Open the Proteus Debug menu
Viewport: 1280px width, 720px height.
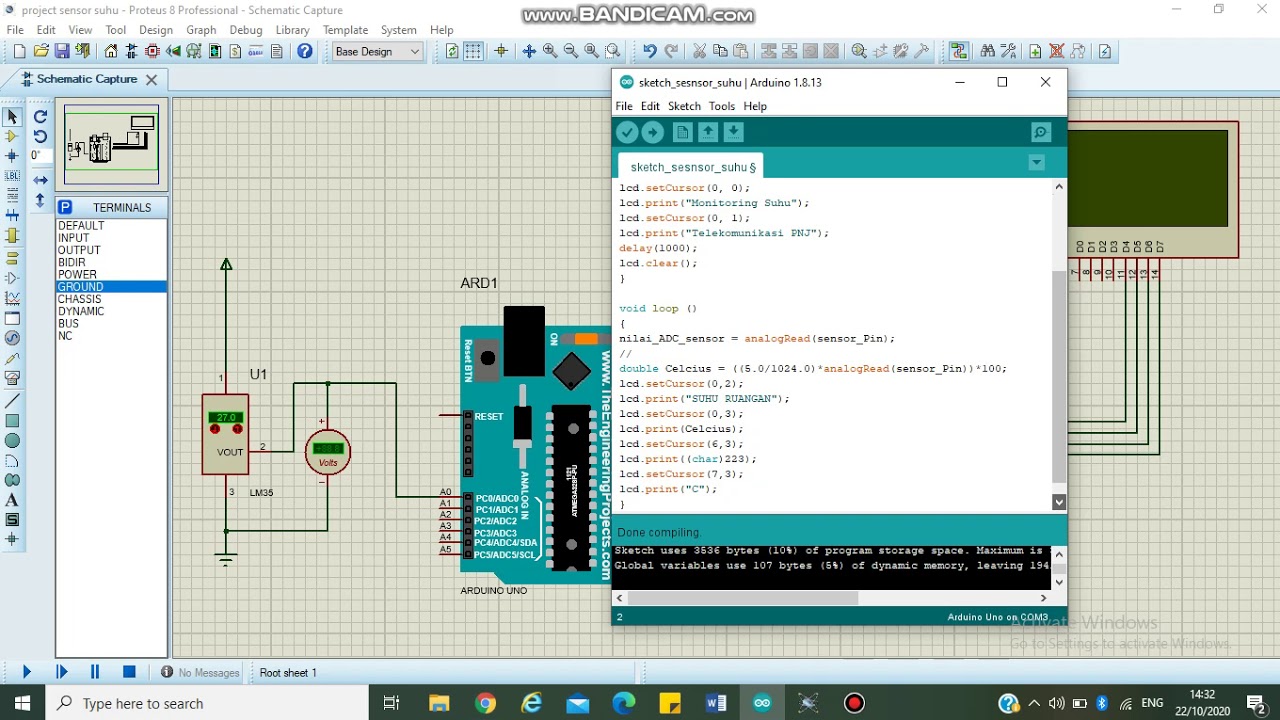[x=245, y=30]
